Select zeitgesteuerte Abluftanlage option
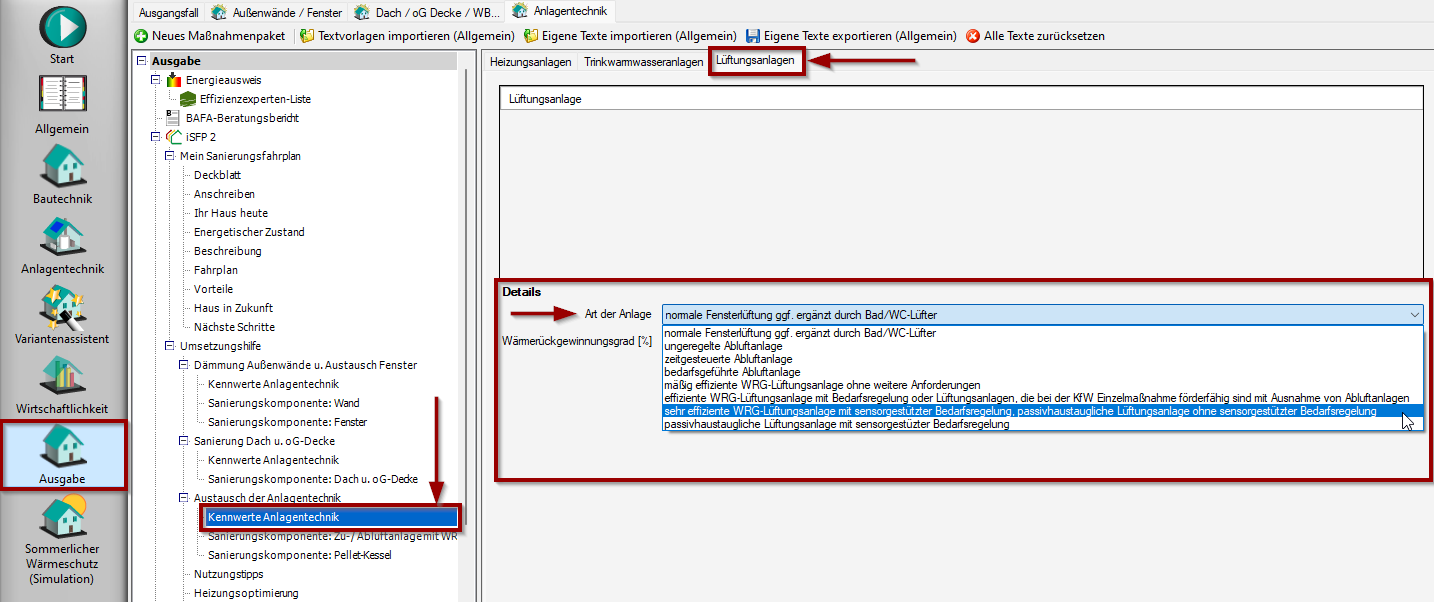1434x602 pixels. pyautogui.click(x=728, y=359)
